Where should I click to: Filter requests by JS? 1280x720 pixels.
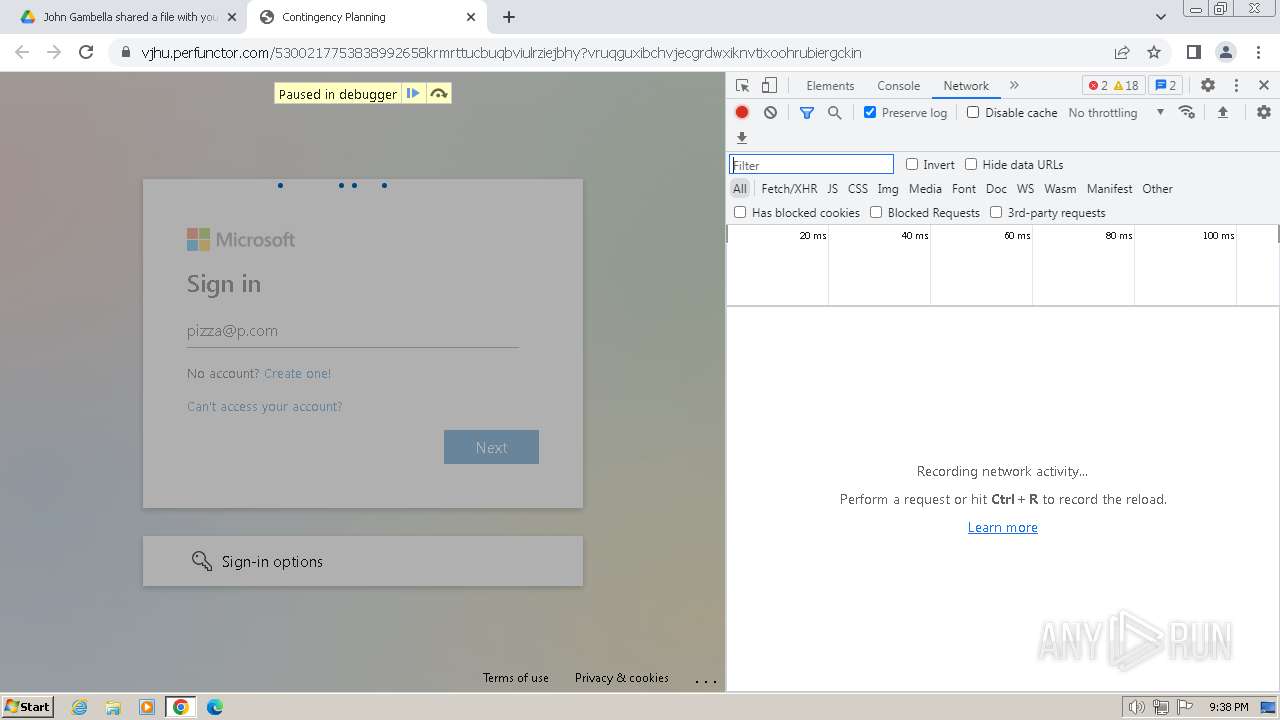tap(832, 189)
